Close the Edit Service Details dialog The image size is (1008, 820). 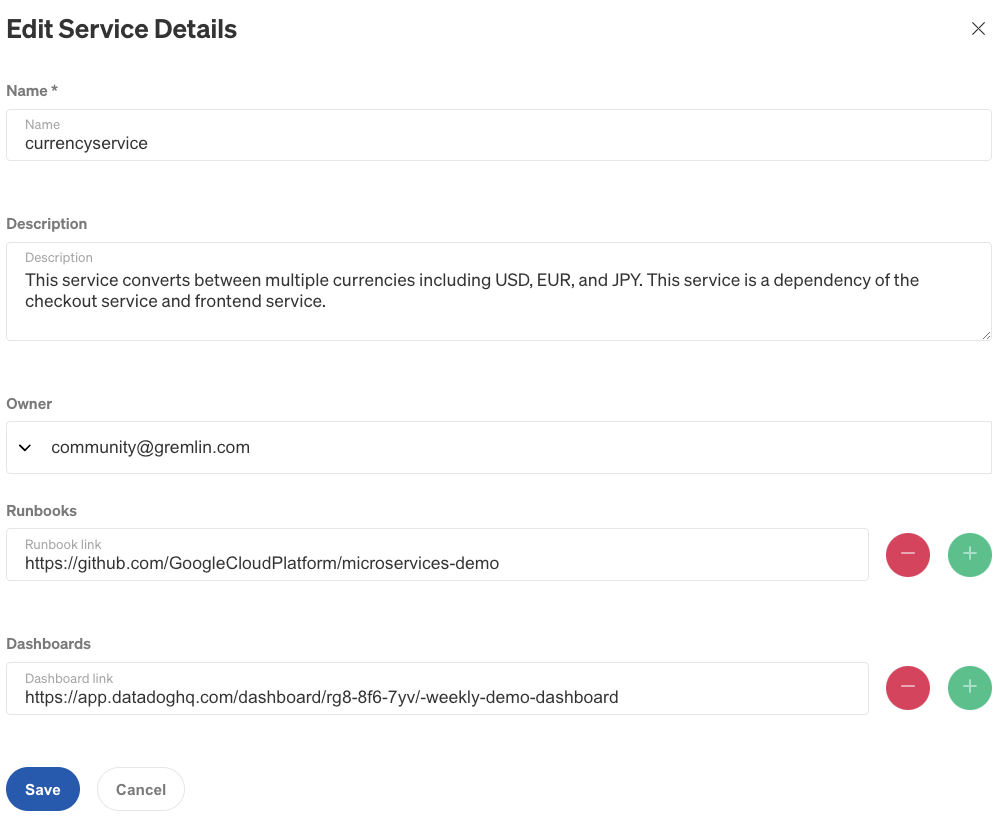click(x=978, y=29)
